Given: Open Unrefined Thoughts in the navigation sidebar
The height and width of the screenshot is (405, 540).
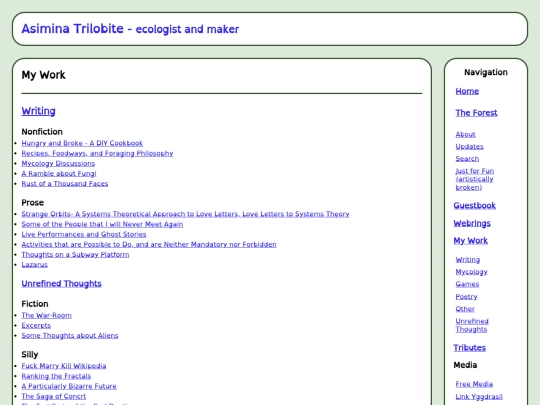Looking at the screenshot, I should (472, 325).
